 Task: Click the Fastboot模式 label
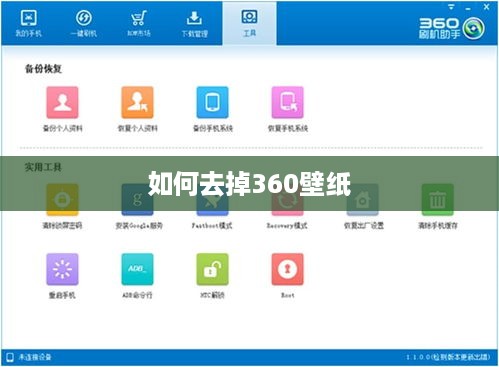pyautogui.click(x=212, y=226)
